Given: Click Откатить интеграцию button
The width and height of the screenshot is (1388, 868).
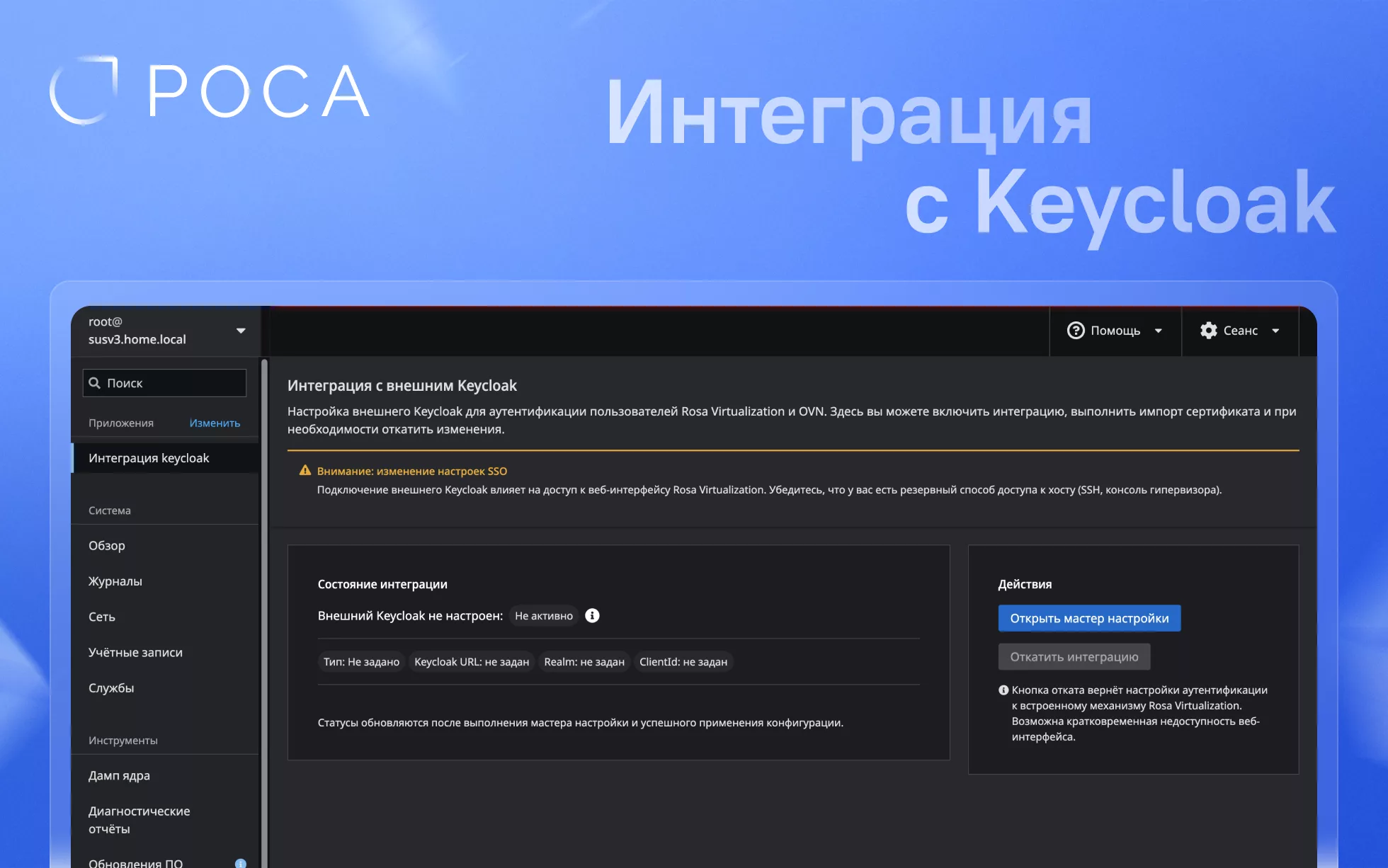Looking at the screenshot, I should [x=1074, y=657].
